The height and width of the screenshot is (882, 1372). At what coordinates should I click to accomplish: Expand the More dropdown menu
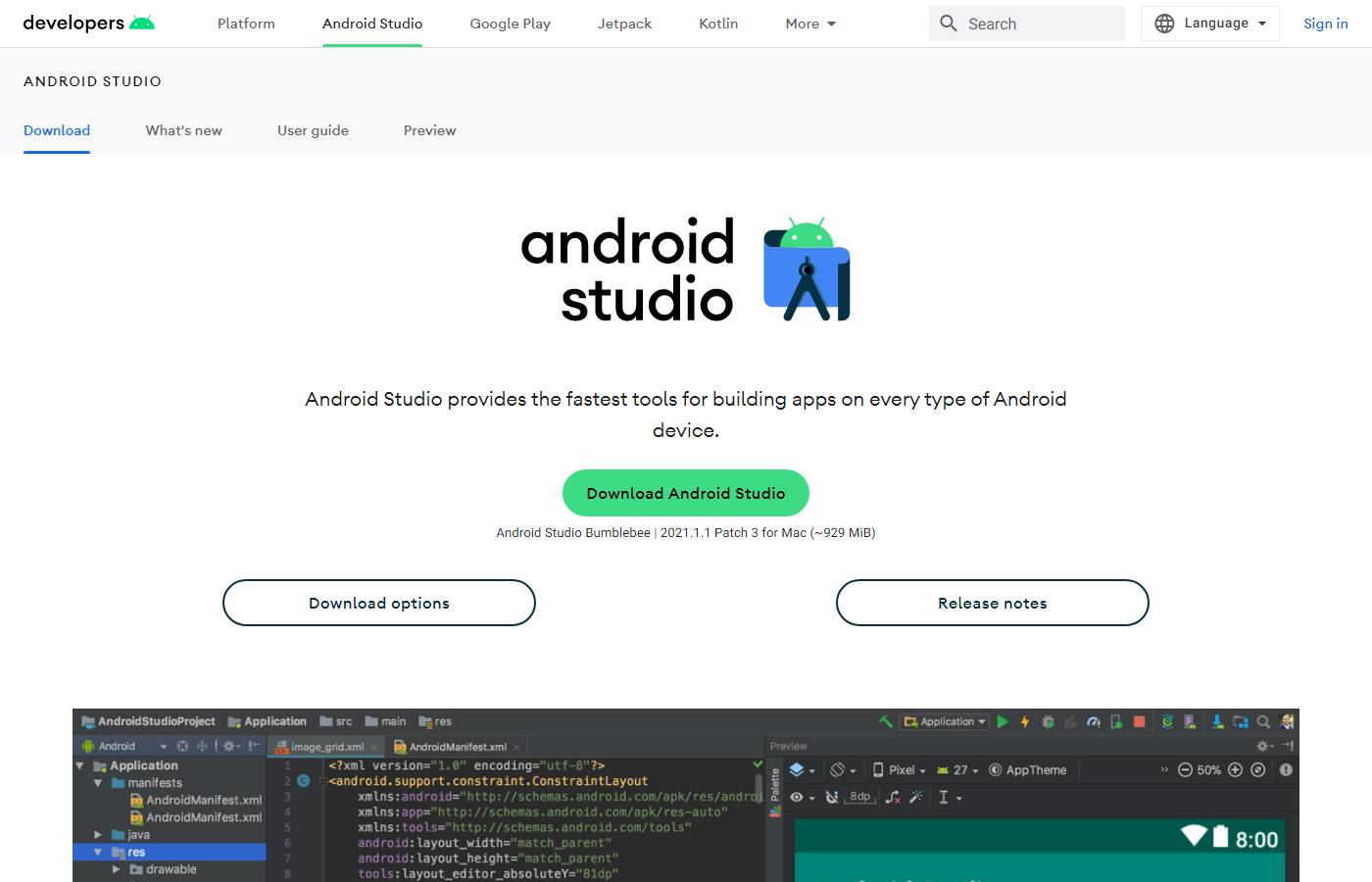[810, 24]
